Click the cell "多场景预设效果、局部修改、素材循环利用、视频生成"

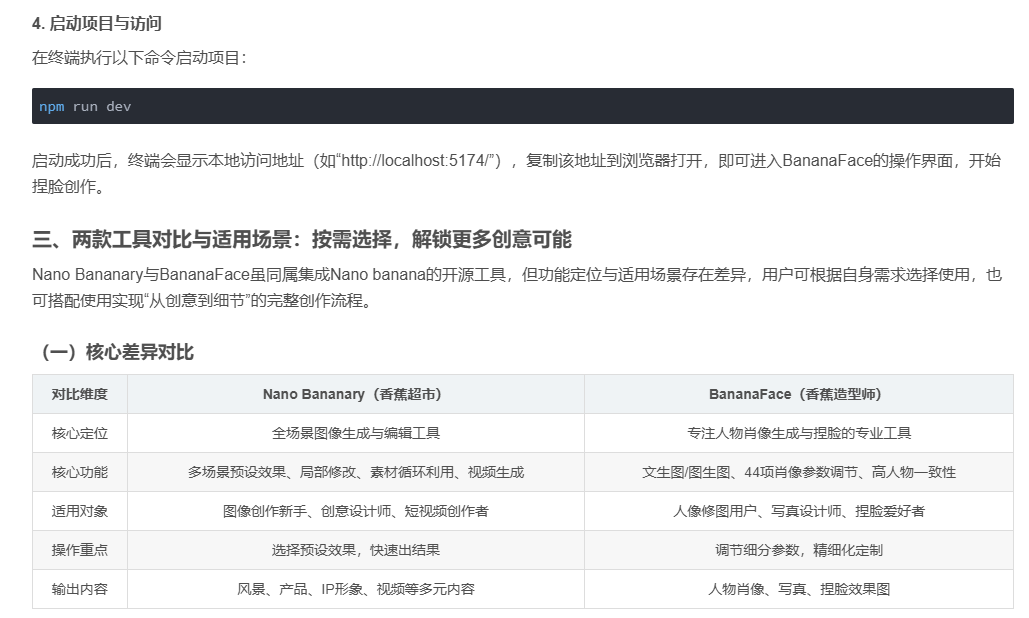click(356, 472)
